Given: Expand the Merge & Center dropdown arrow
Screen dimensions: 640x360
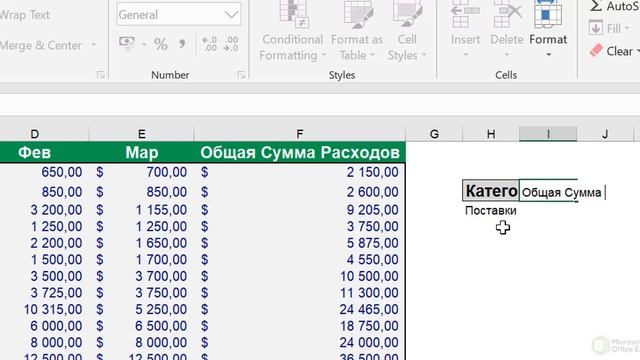Looking at the screenshot, I should [x=94, y=45].
